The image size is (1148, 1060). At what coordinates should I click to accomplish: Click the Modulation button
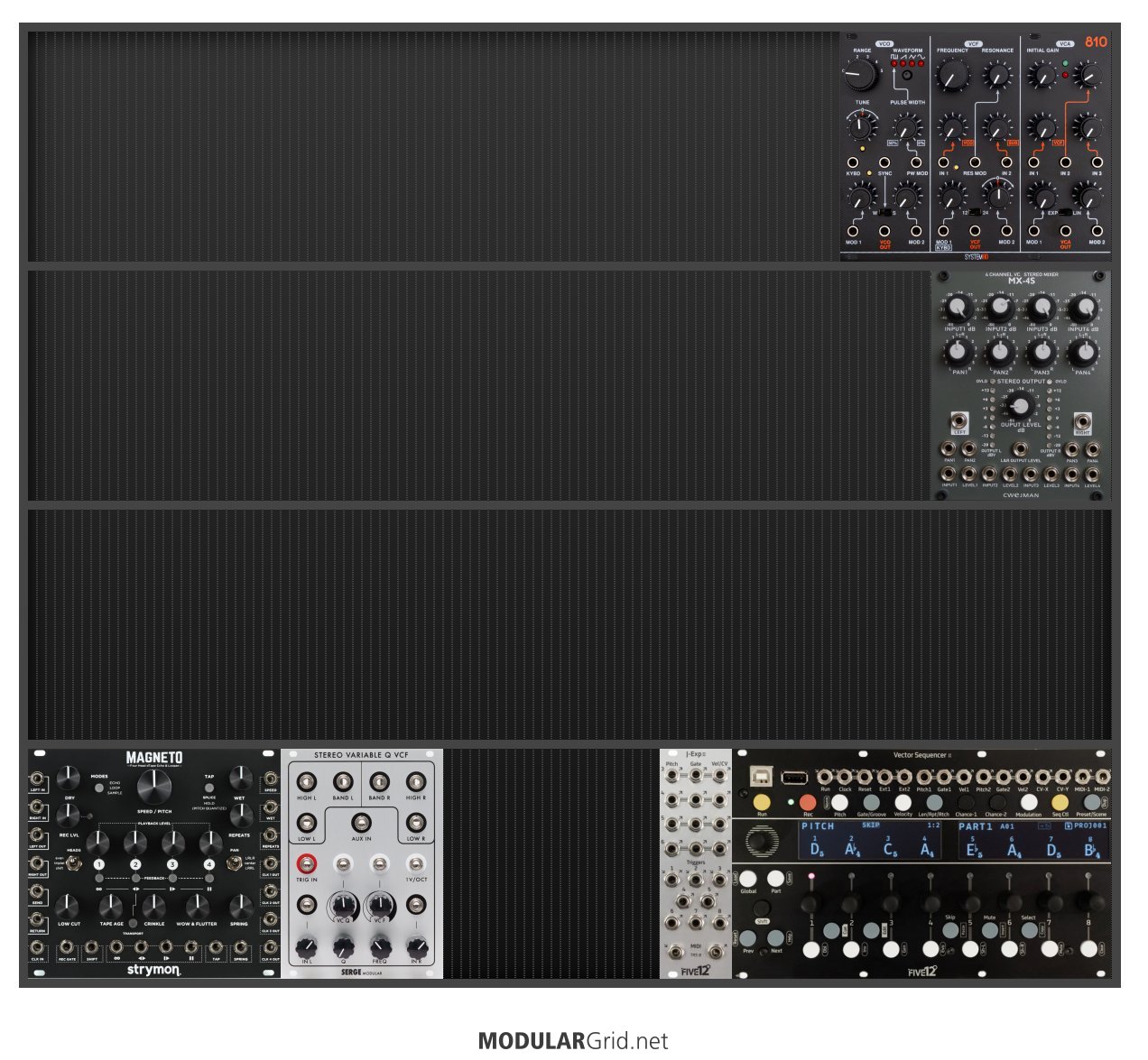coord(1029,802)
